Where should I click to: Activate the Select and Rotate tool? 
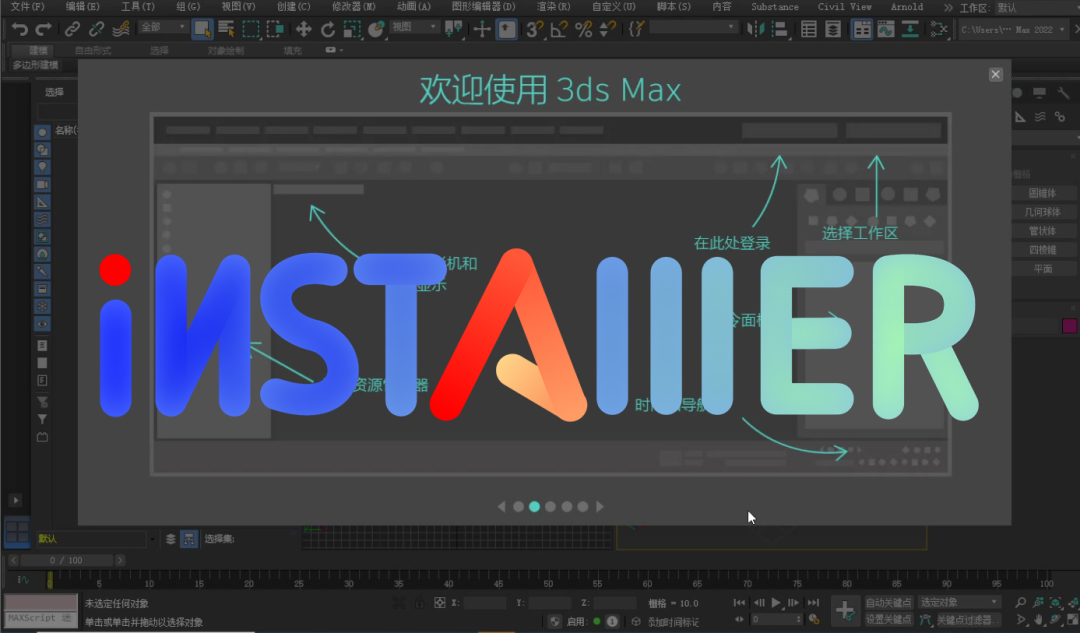[328, 29]
